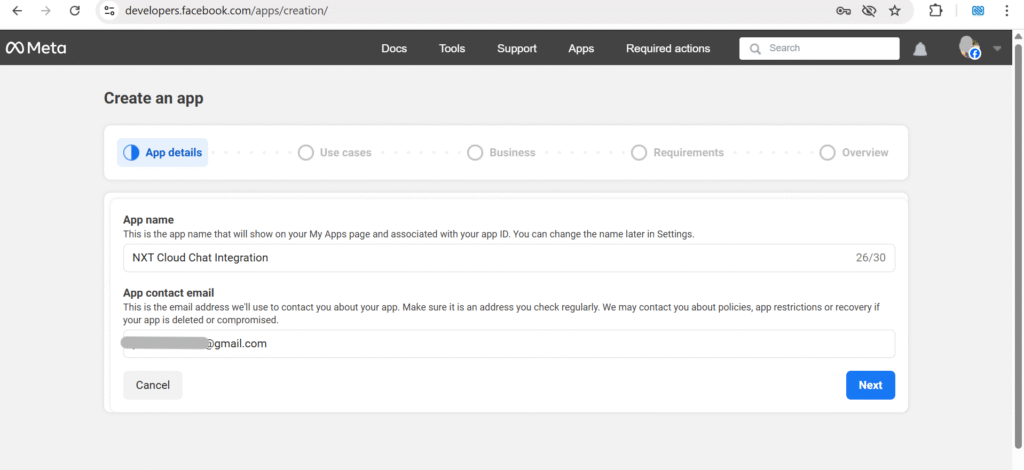Reload the page with browser refresh icon
1024x470 pixels.
pos(74,11)
